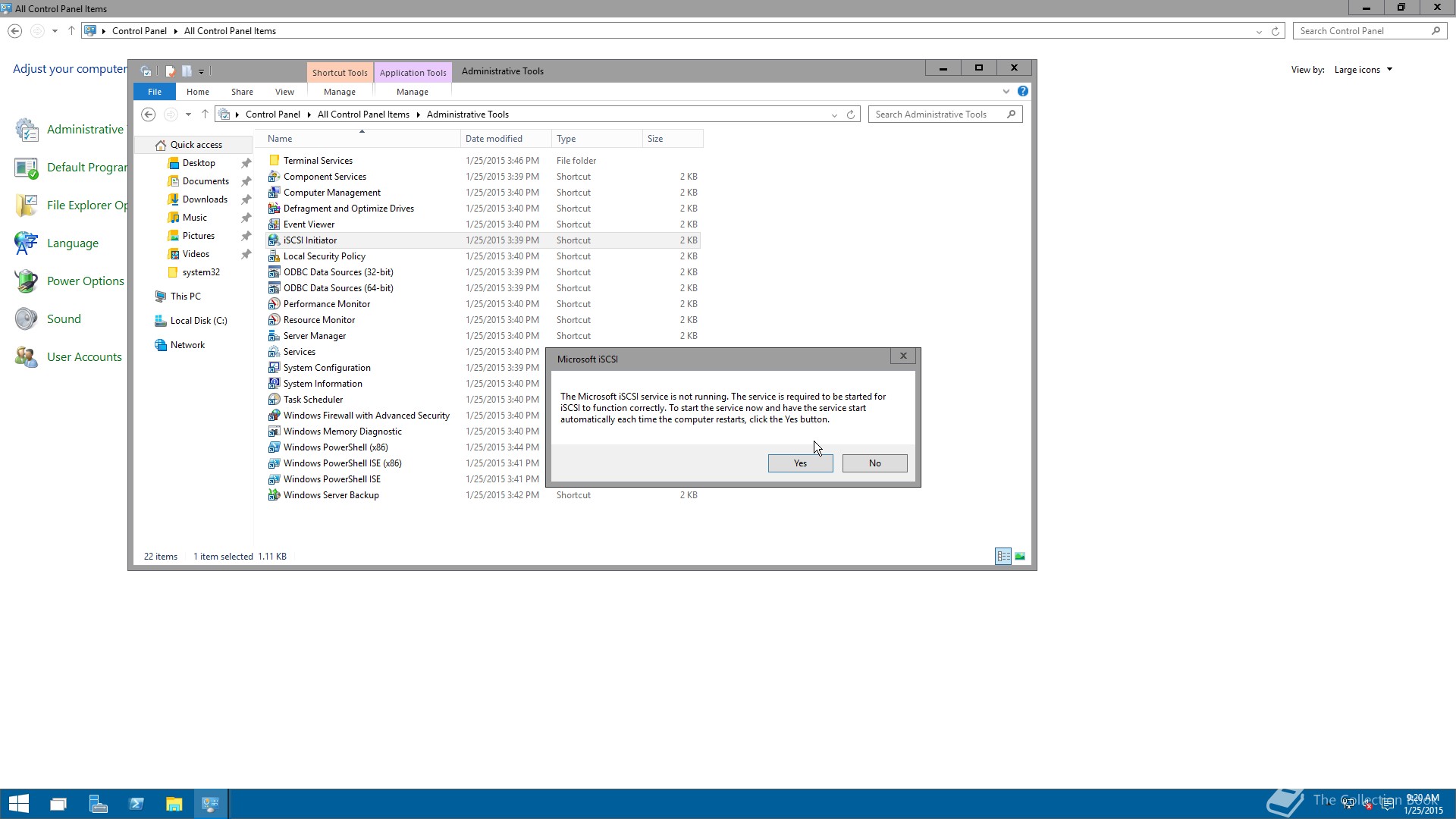Switch to details view in status bar
The image size is (1456, 819).
pos(1003,557)
